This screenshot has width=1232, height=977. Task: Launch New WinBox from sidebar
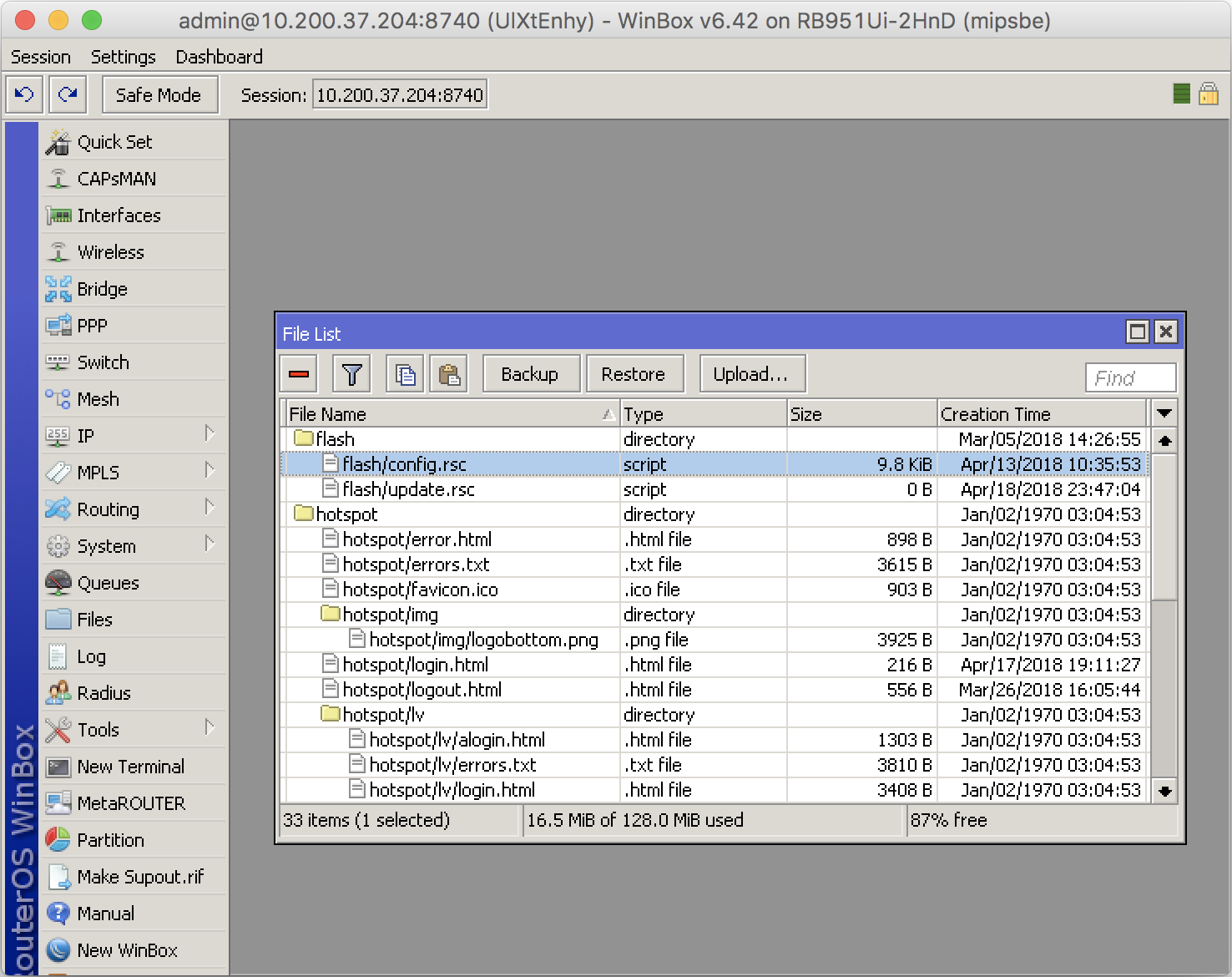[134, 950]
